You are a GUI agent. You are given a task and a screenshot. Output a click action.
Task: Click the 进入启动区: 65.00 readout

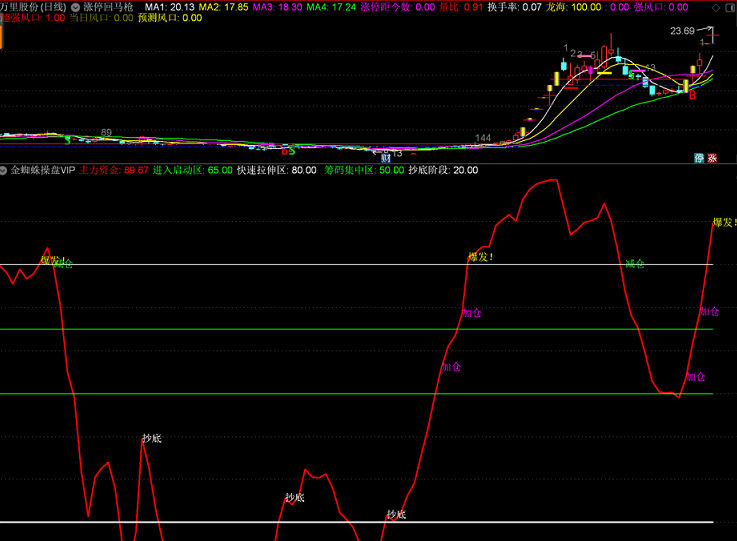click(x=193, y=170)
